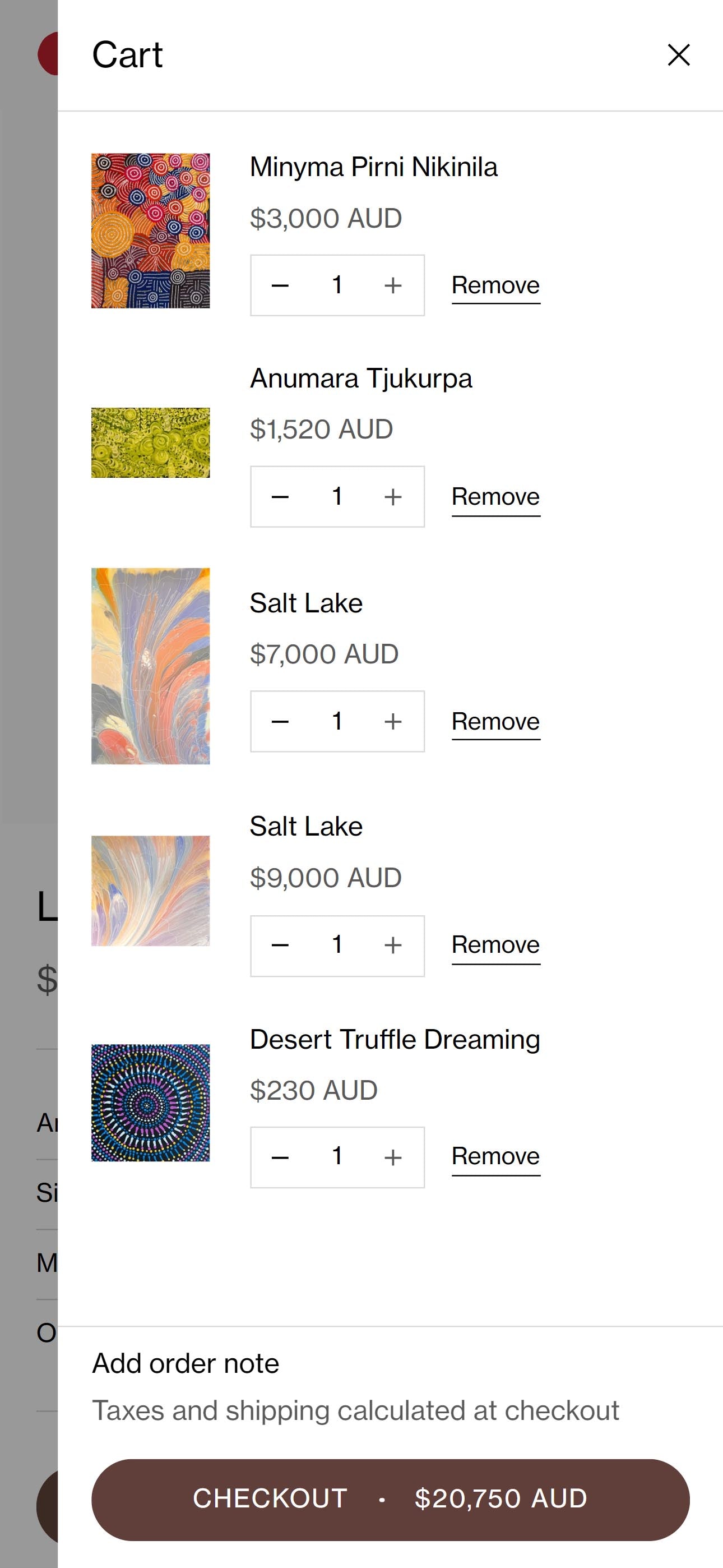Decrease quantity of Desert Truffle Dreaming
This screenshot has width=723, height=1568.
pyautogui.click(x=280, y=1157)
